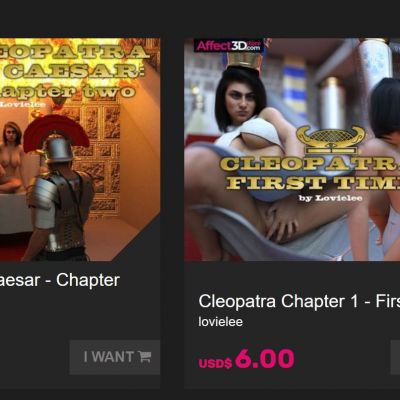
Task: Click the USD$ 6.00 price label
Action: tap(246, 359)
